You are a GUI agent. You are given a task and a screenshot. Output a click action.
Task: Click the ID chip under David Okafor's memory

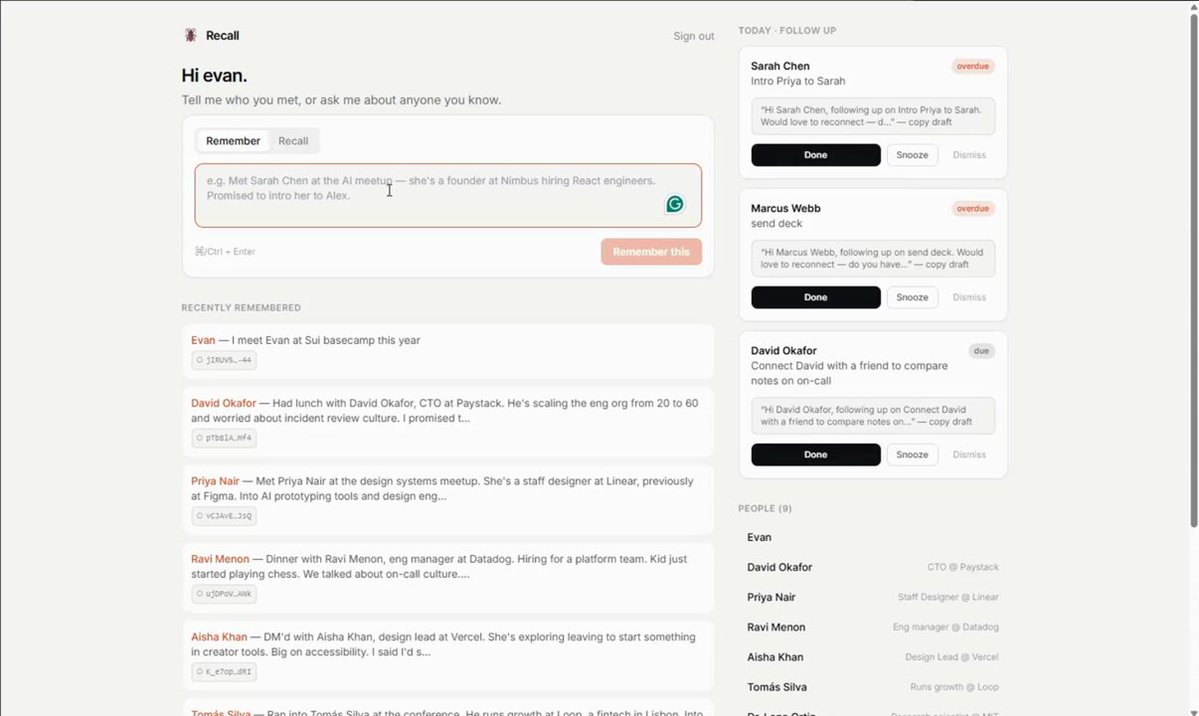(224, 438)
